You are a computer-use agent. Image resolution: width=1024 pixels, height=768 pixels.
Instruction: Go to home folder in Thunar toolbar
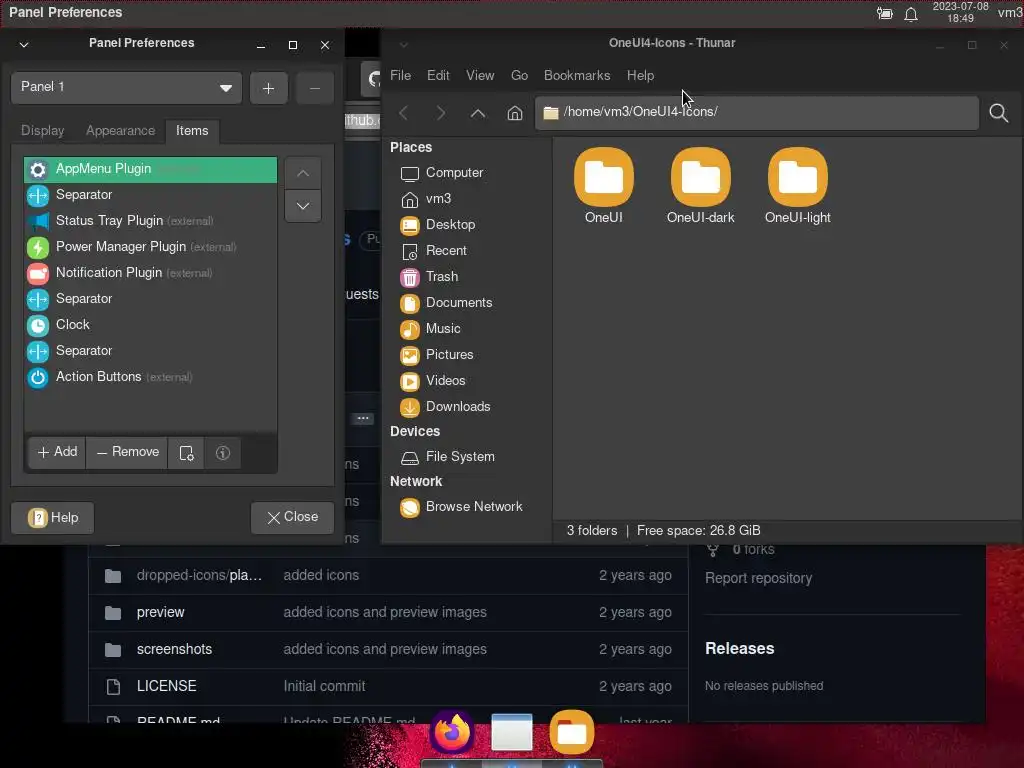pyautogui.click(x=515, y=113)
